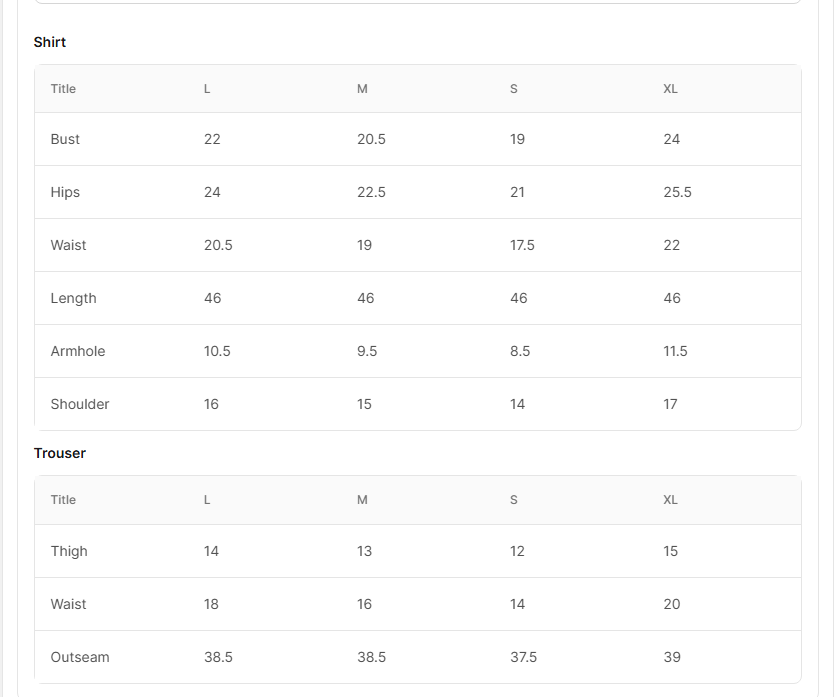Select Hips value 25.5 for size XL
The height and width of the screenshot is (697, 834).
coord(677,192)
